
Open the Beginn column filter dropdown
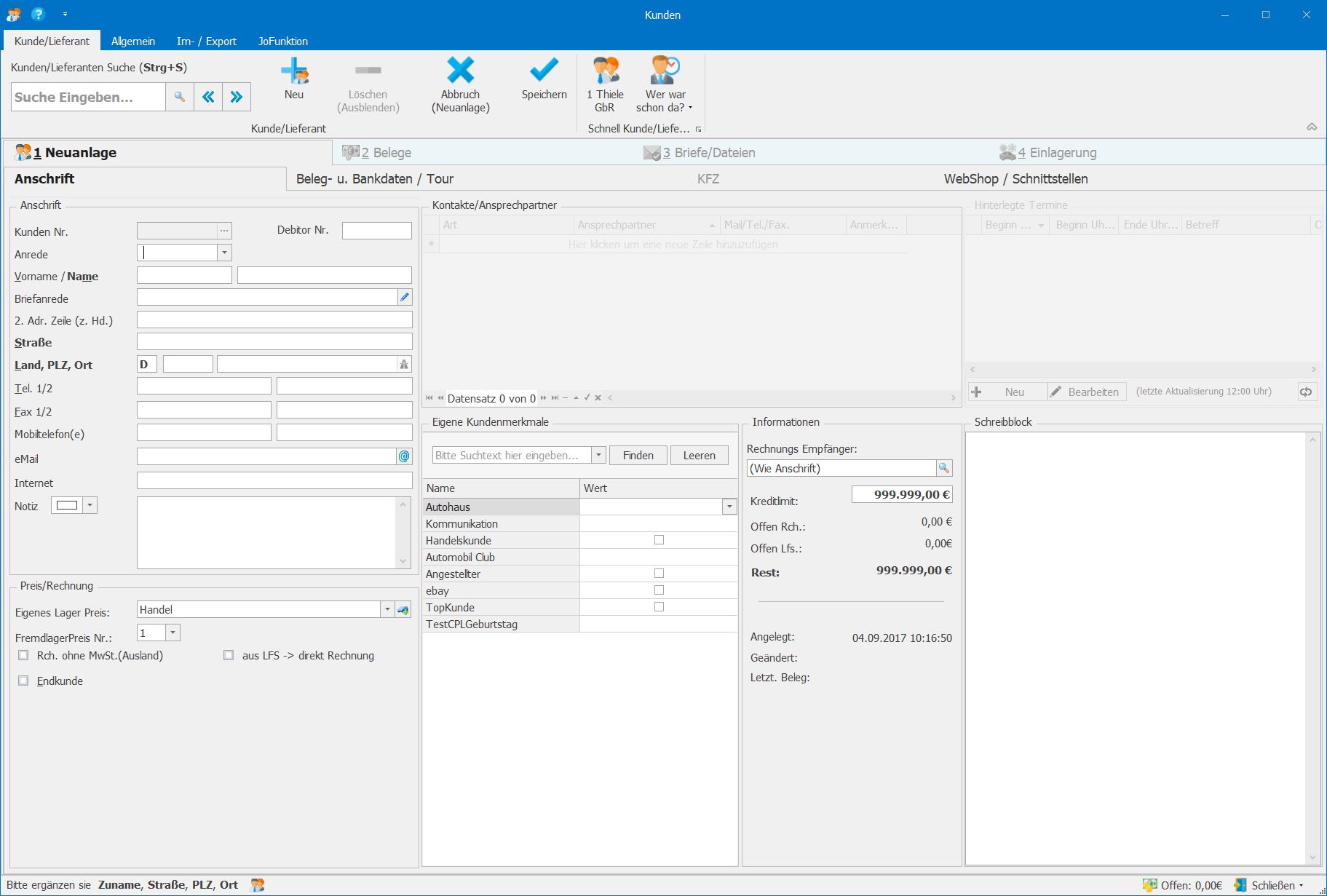[x=1041, y=226]
